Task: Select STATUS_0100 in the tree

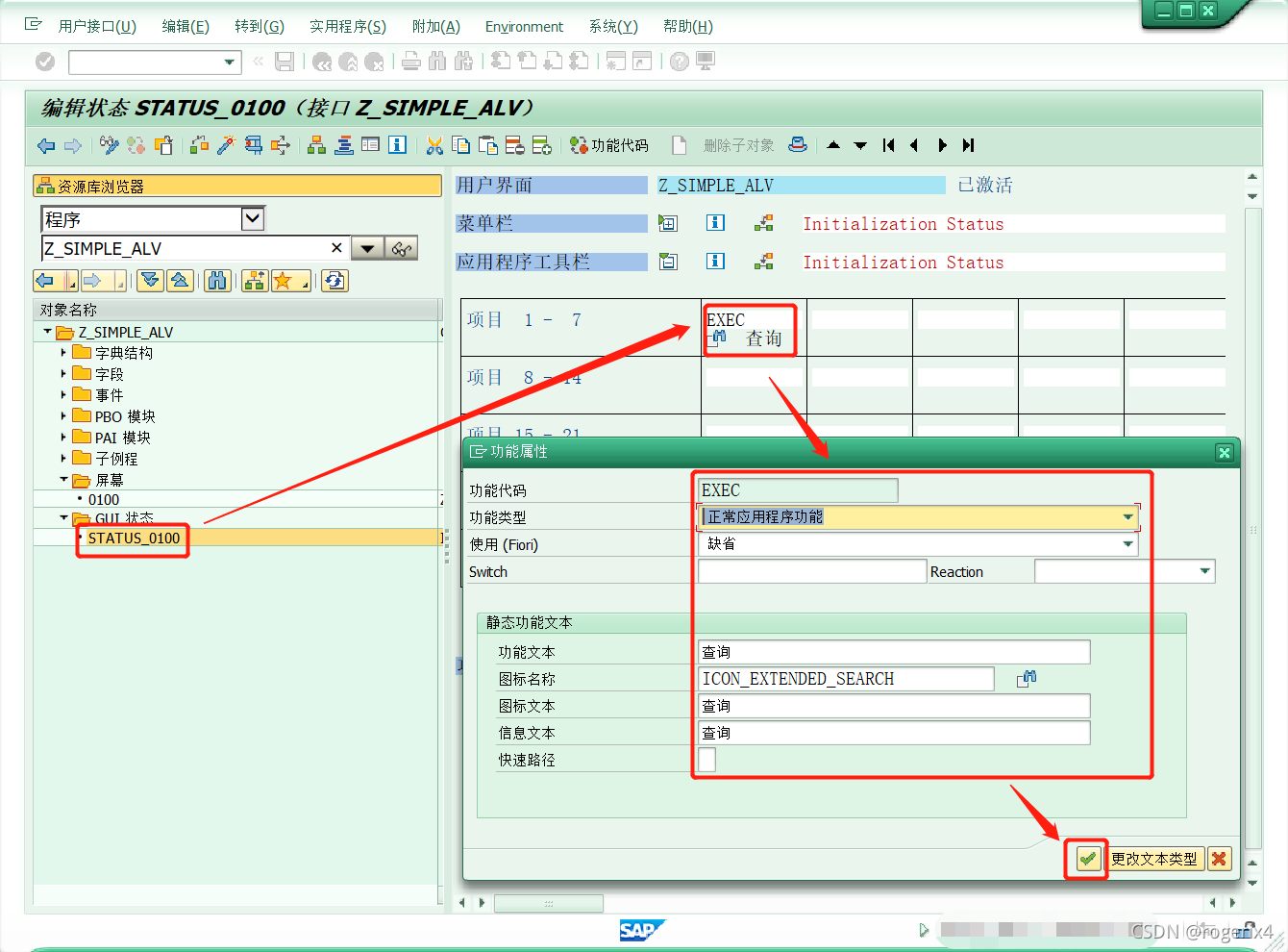Action: pyautogui.click(x=134, y=539)
